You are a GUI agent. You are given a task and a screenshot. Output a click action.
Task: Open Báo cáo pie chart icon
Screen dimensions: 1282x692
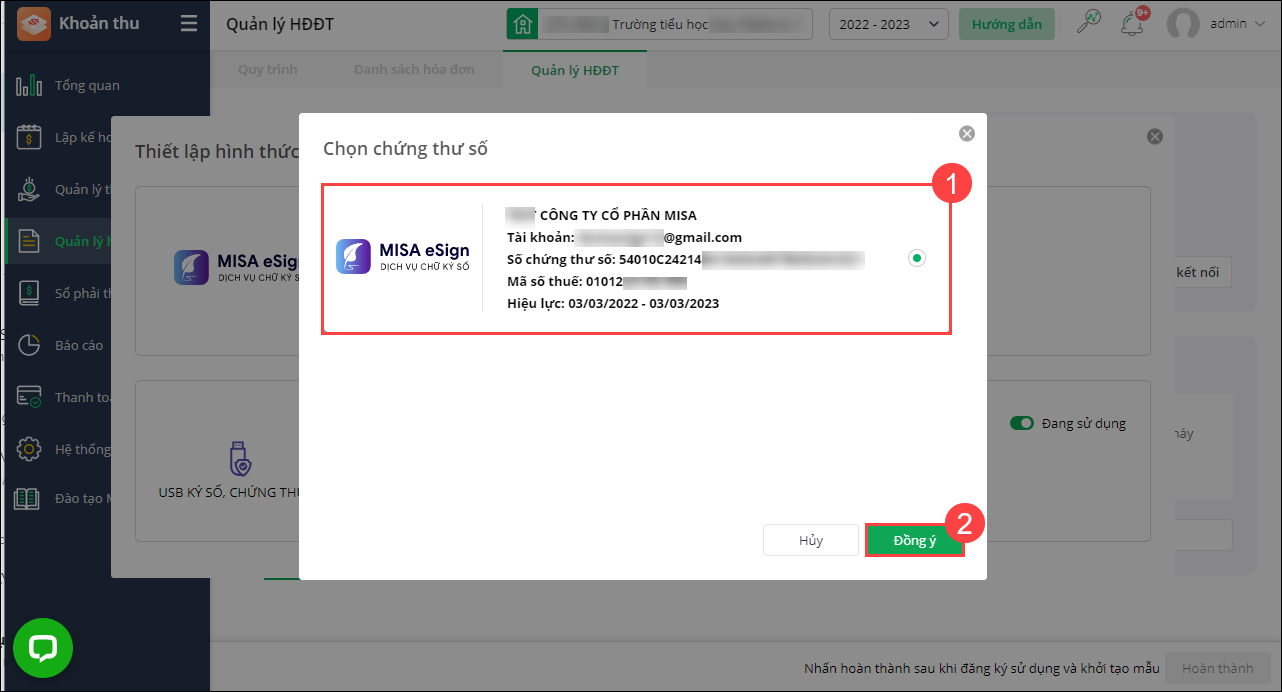click(29, 345)
